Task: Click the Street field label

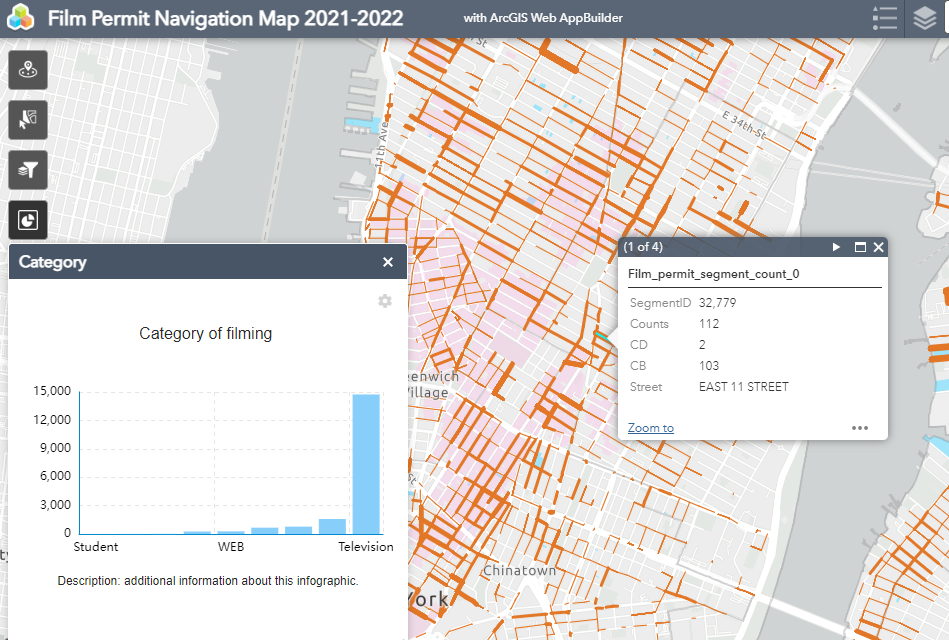Action: pyautogui.click(x=646, y=387)
